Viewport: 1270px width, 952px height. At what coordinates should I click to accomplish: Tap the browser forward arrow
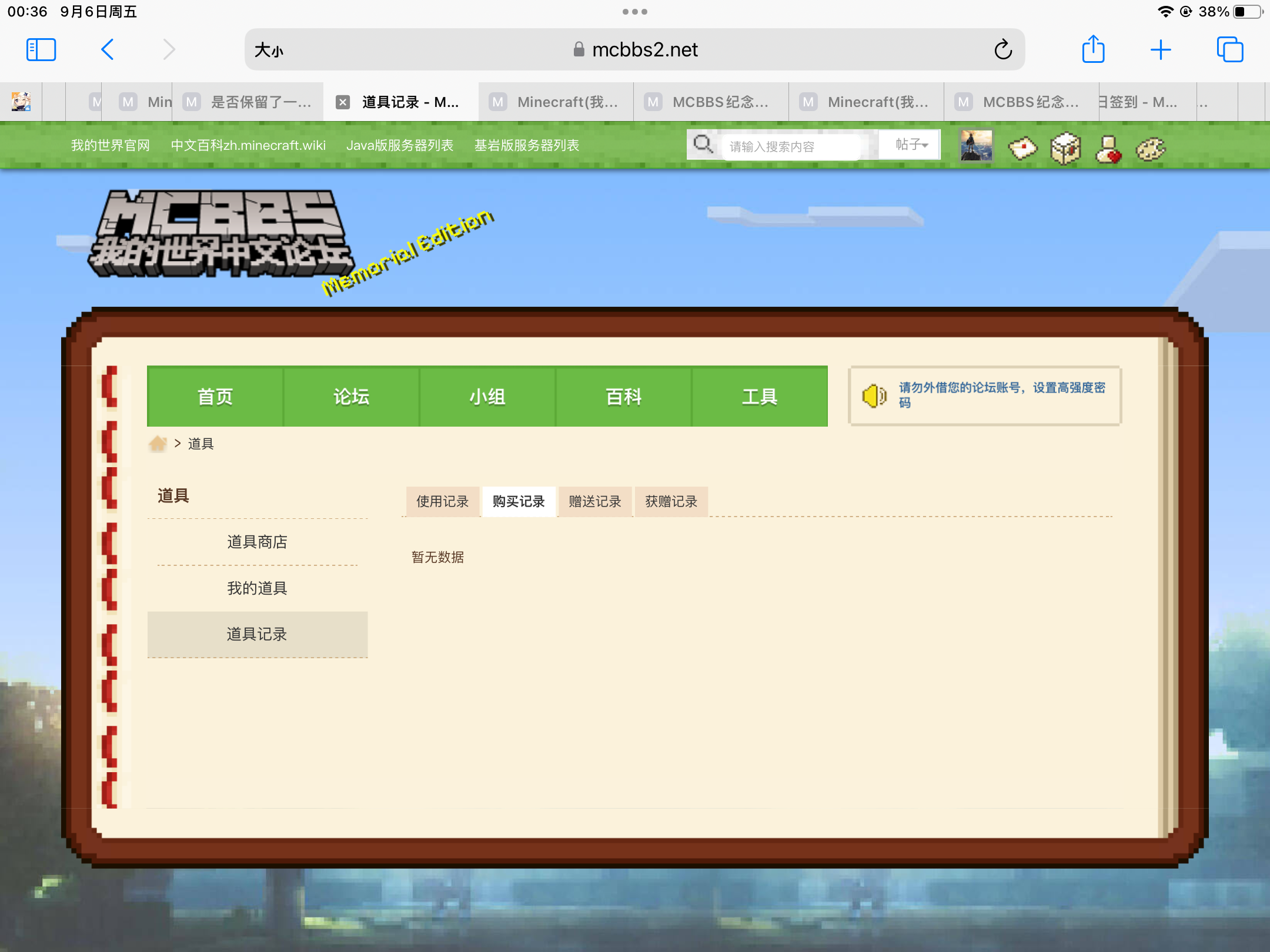click(x=169, y=50)
